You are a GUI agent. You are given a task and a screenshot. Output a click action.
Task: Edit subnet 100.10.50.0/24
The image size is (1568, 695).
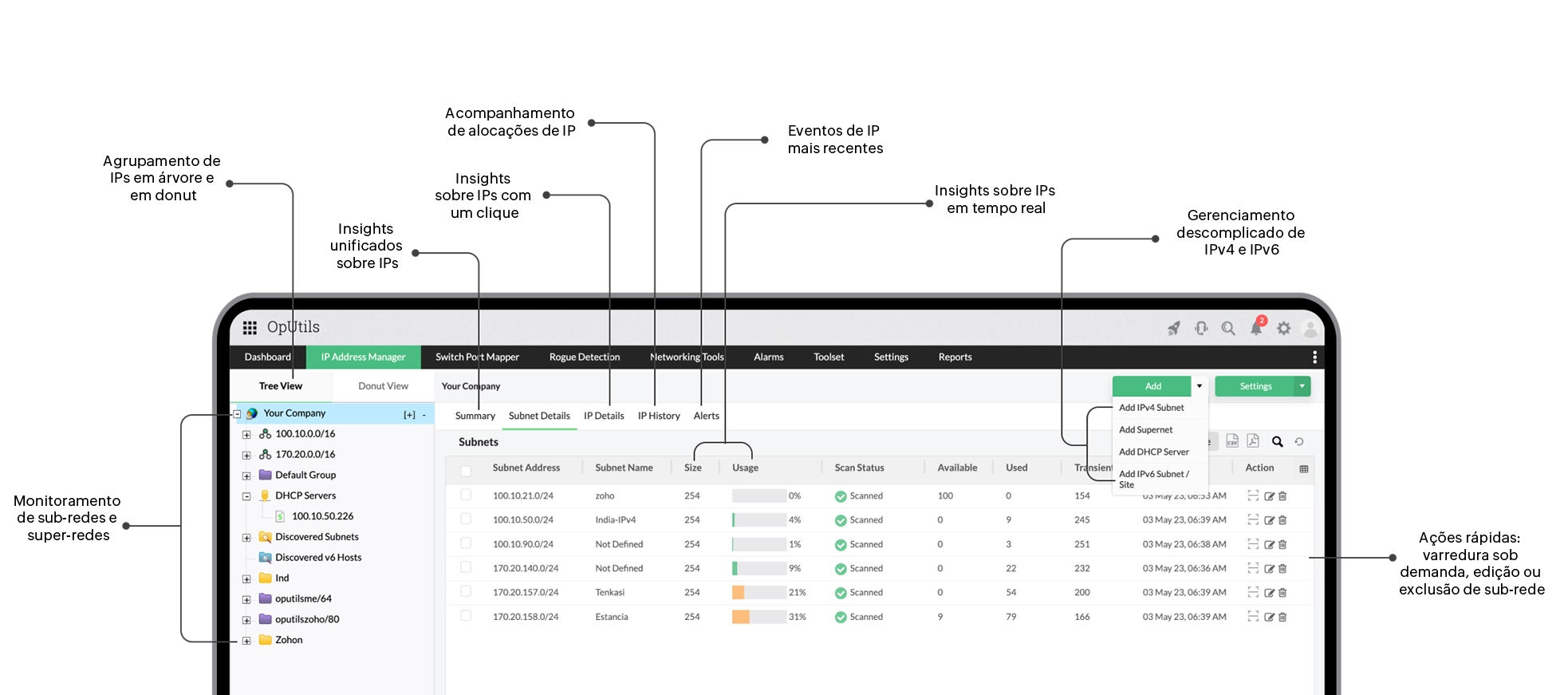[x=1269, y=520]
